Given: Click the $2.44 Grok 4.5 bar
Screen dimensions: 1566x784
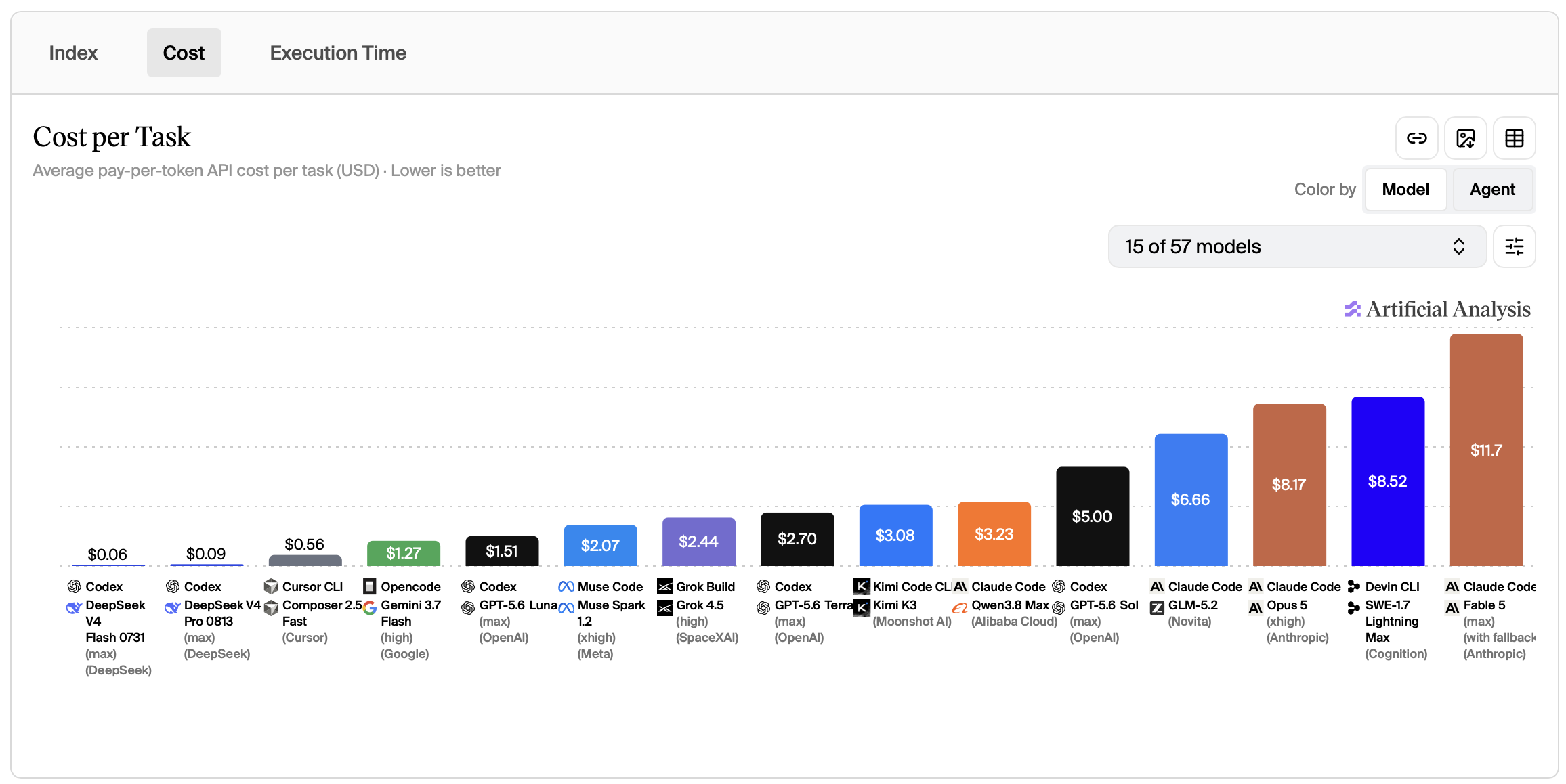Looking at the screenshot, I should click(x=698, y=542).
